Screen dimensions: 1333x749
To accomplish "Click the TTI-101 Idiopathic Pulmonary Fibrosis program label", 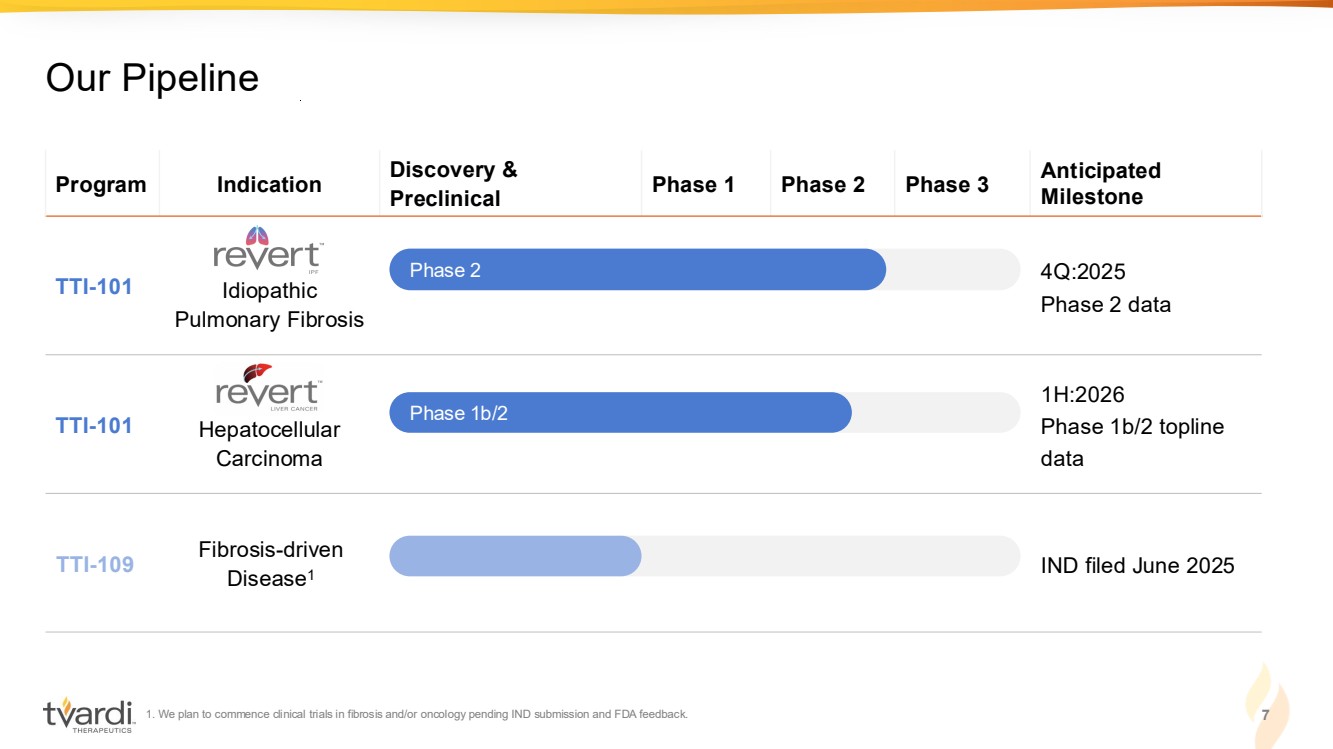I will click(94, 287).
